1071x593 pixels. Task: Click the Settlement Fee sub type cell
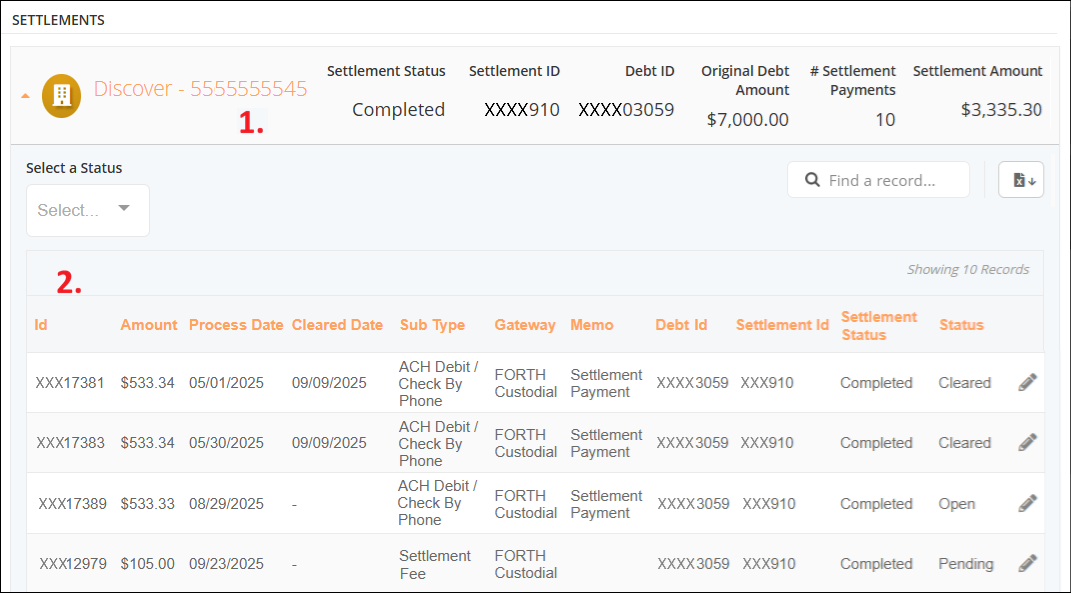(x=435, y=565)
